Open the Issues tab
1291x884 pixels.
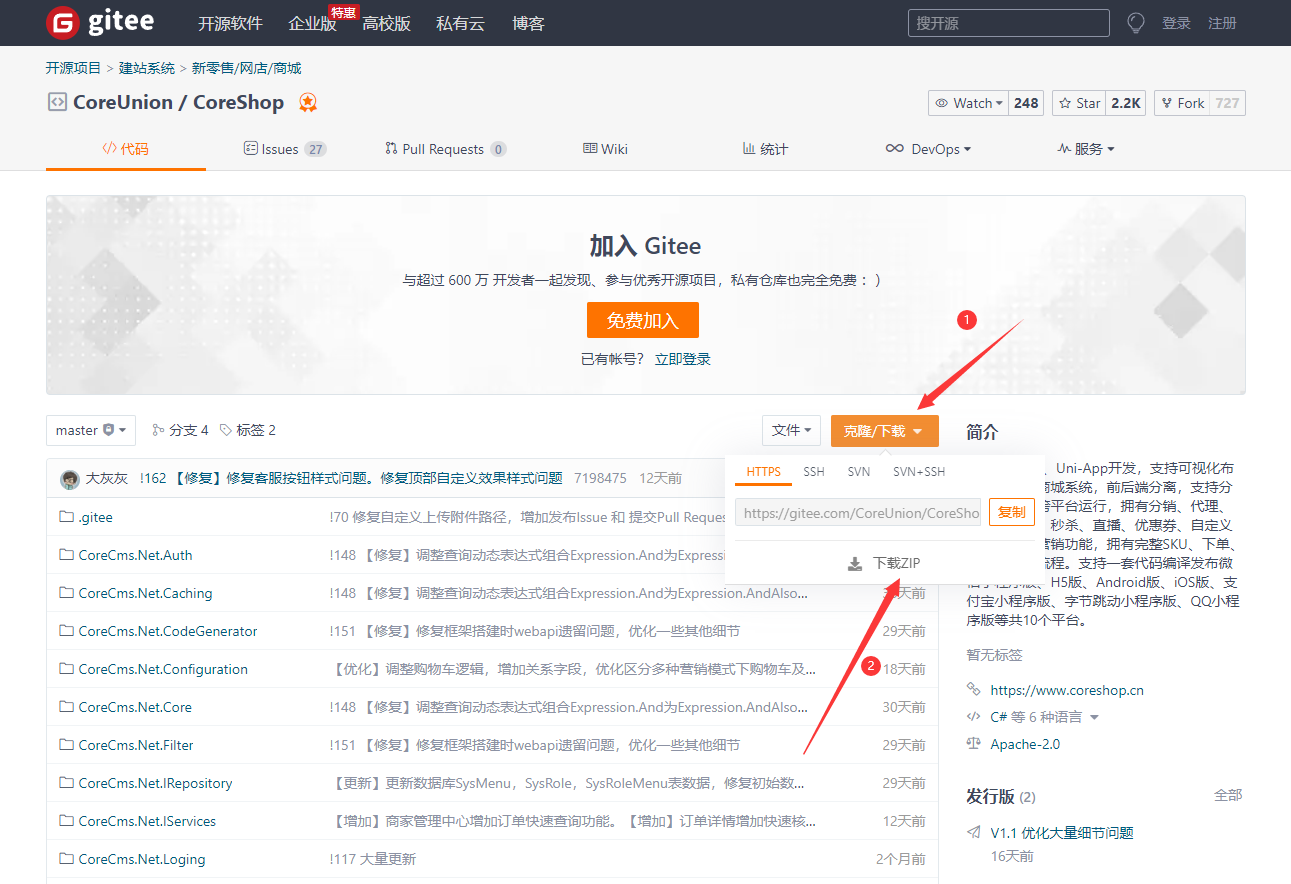pyautogui.click(x=284, y=149)
